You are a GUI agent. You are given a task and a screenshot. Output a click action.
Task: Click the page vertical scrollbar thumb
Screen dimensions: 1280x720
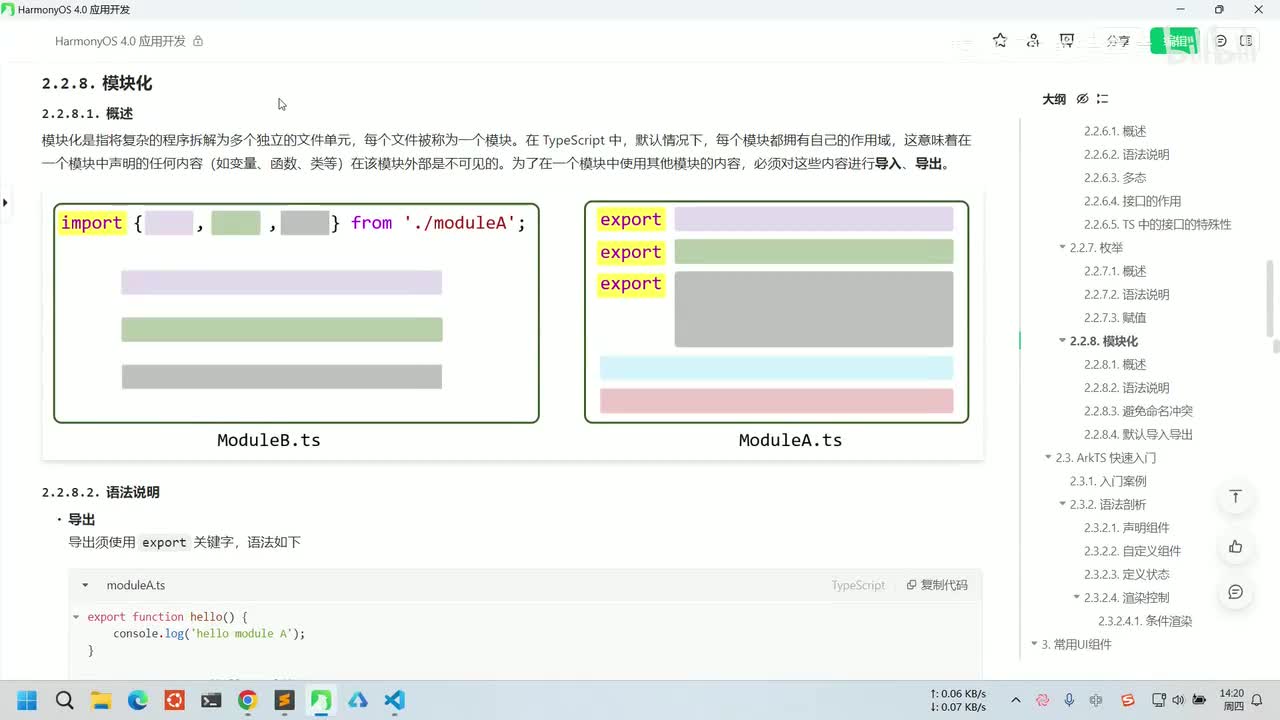1271,298
